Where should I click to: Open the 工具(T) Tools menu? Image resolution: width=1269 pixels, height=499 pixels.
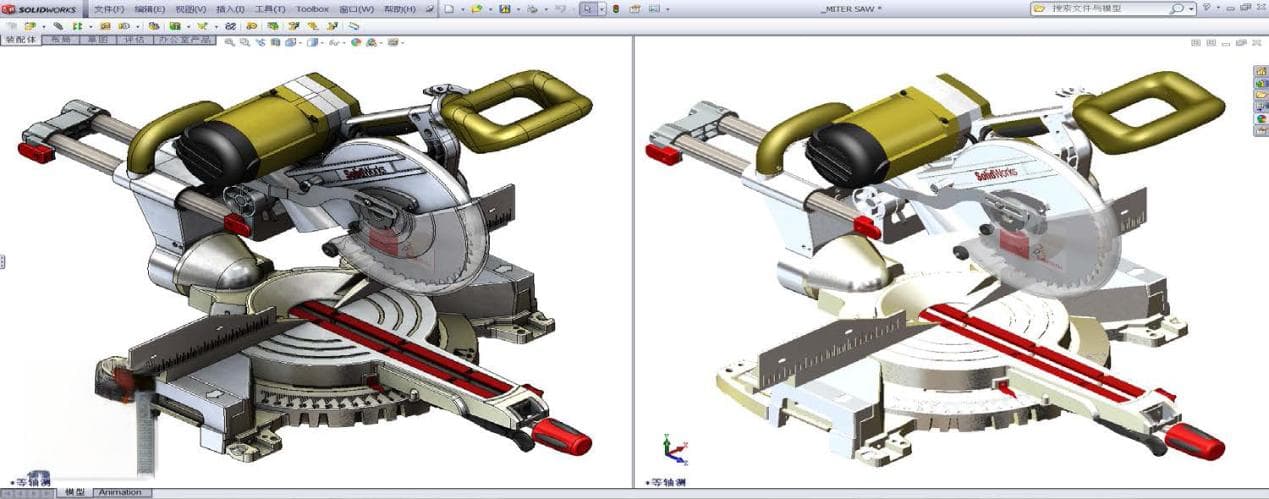click(270, 9)
